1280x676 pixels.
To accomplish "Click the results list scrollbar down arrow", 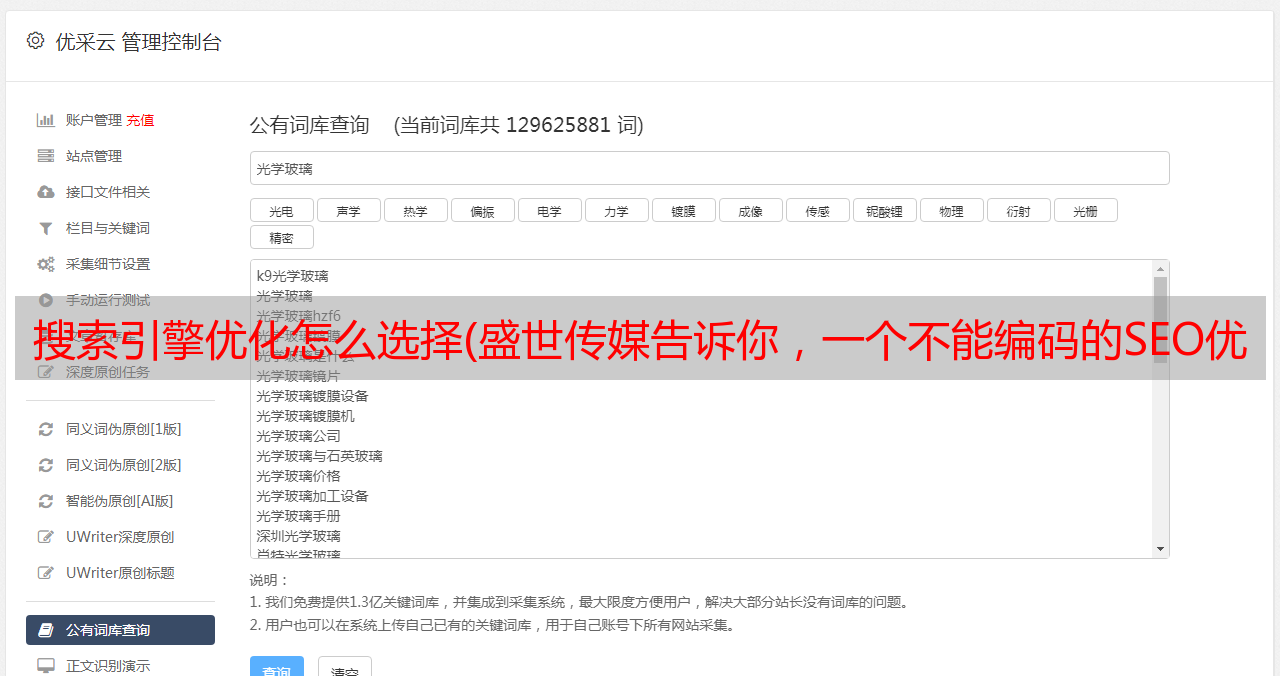I will [1160, 549].
